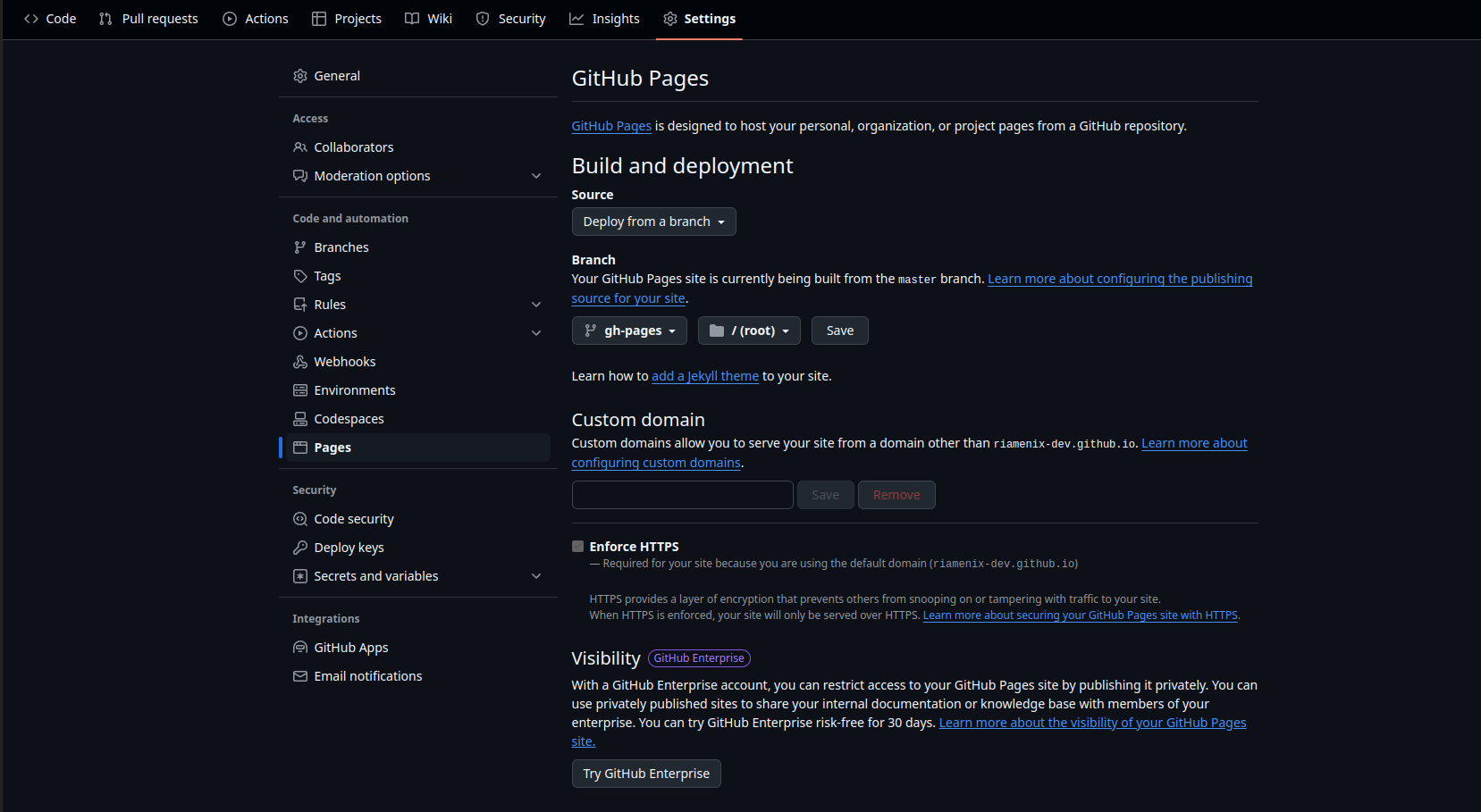
Task: Open Email notifications settings
Action: tap(418, 676)
